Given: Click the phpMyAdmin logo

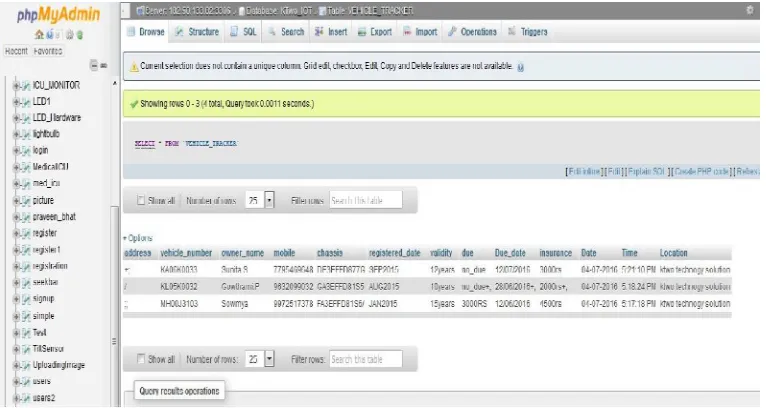Looking at the screenshot, I should point(58,15).
